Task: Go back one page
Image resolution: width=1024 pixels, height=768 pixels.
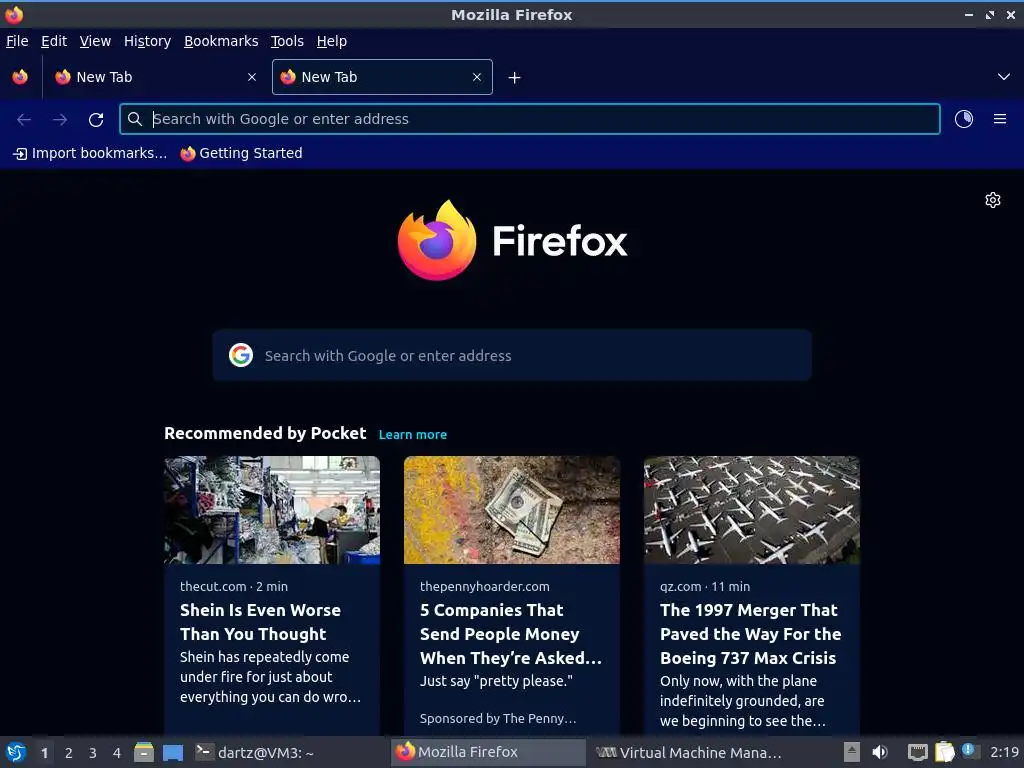Action: pyautogui.click(x=24, y=119)
